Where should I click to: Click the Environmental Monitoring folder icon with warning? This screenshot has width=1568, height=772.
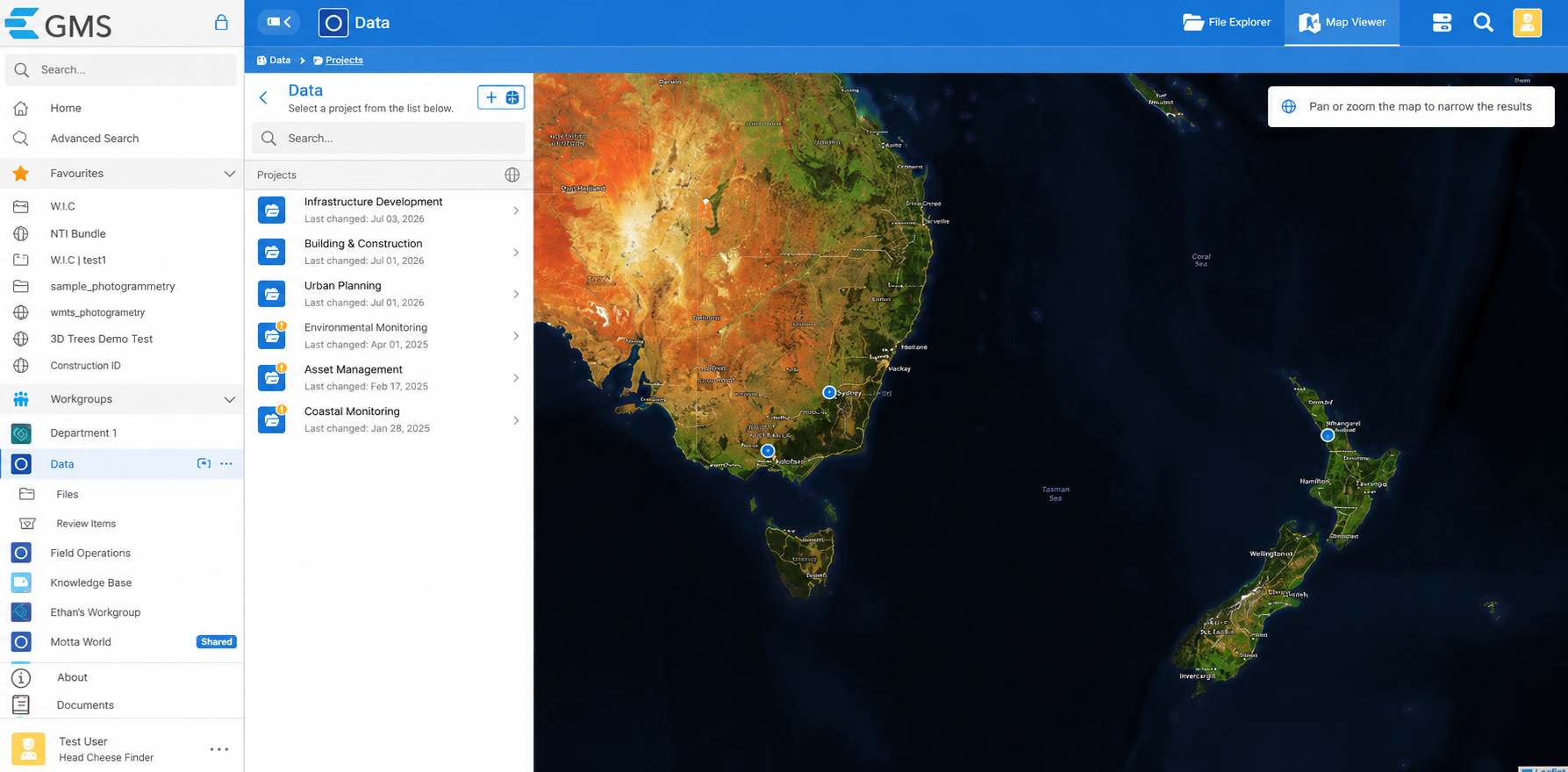coord(272,335)
